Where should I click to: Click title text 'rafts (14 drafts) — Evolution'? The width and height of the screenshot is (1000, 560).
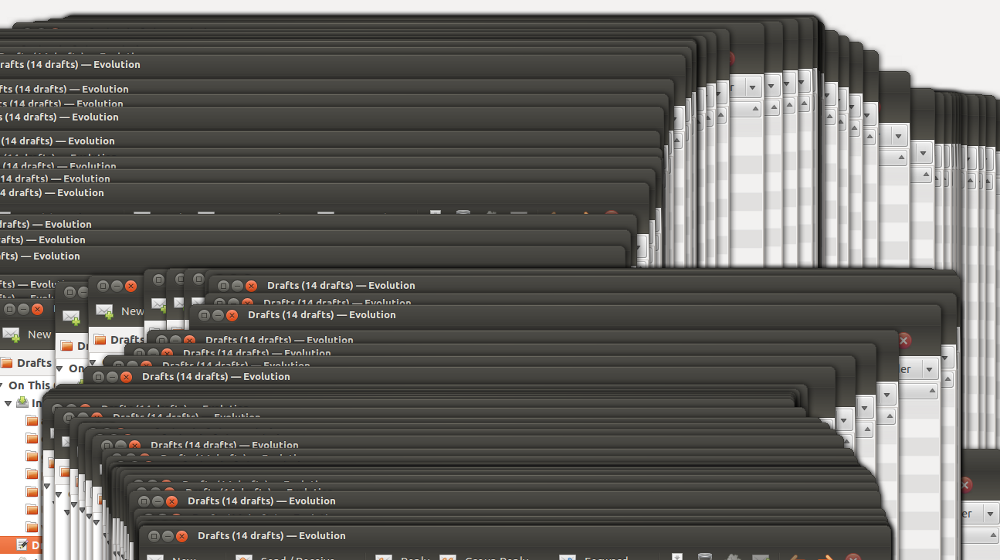[x=70, y=64]
